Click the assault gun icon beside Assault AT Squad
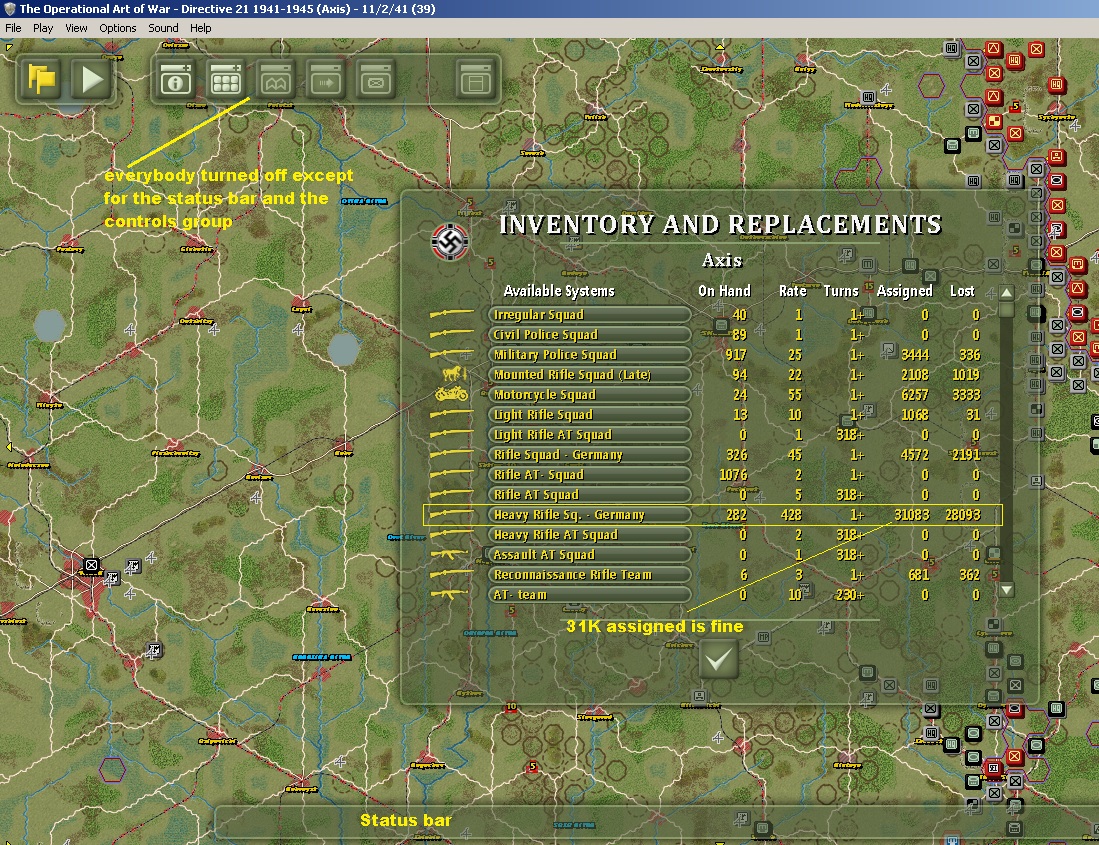1099x845 pixels. [450, 554]
